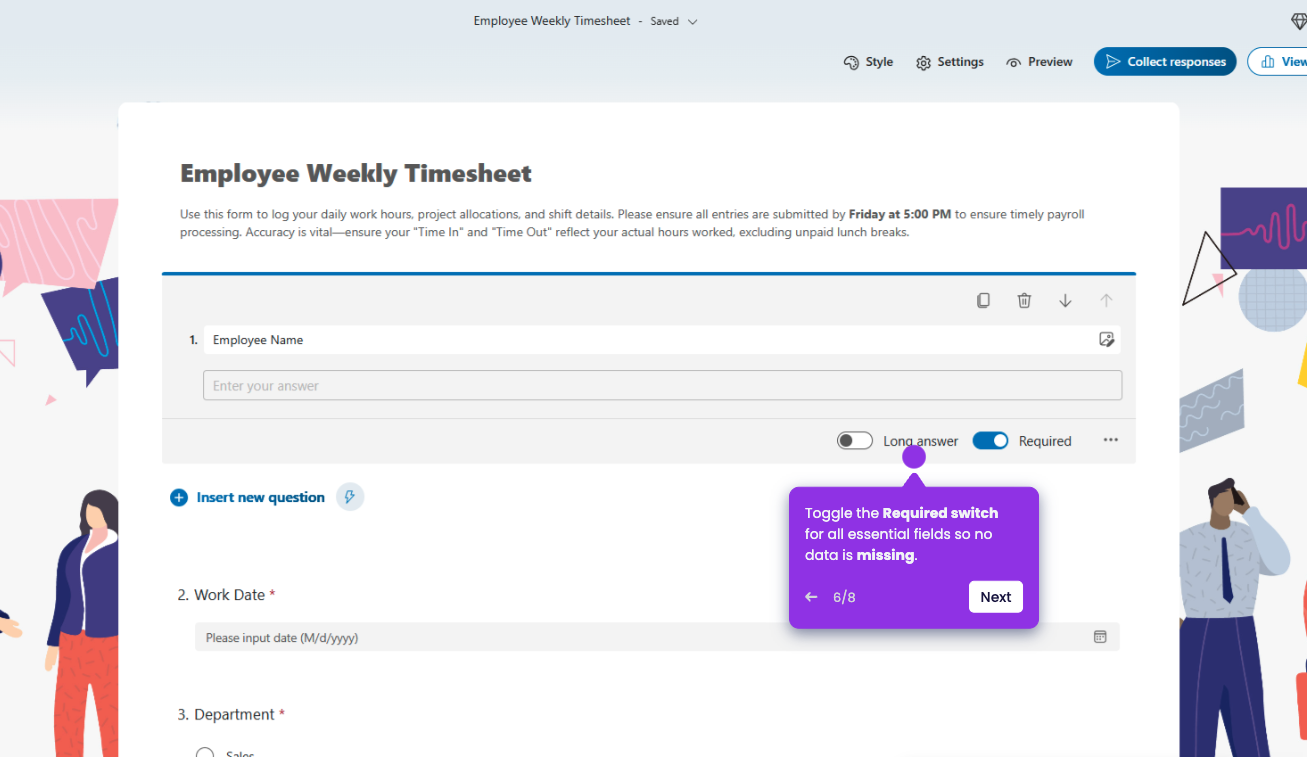The height and width of the screenshot is (757, 1307).
Task: Preview the timesheet form
Action: click(x=1039, y=62)
